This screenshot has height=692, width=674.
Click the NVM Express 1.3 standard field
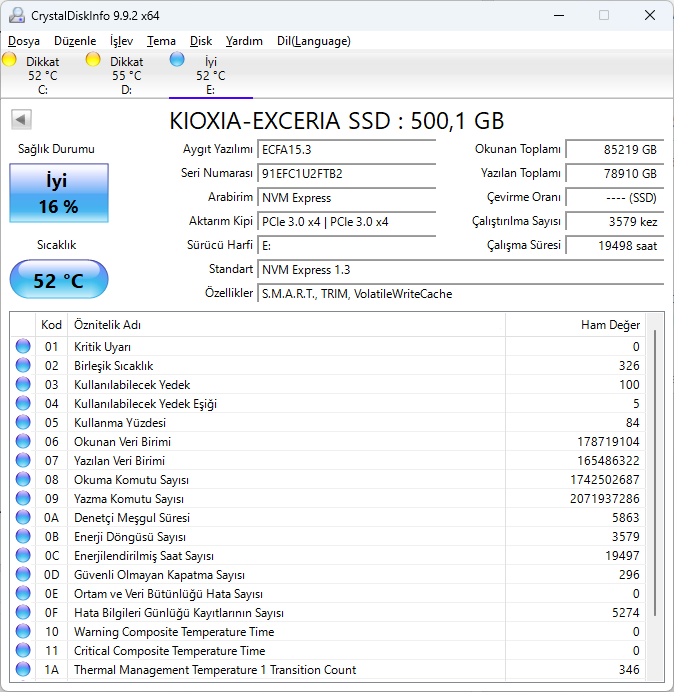point(460,270)
